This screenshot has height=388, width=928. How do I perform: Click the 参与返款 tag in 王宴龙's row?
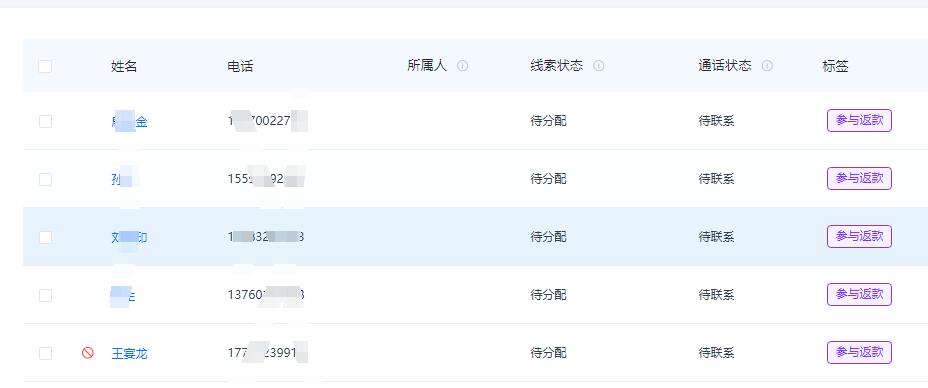(859, 353)
